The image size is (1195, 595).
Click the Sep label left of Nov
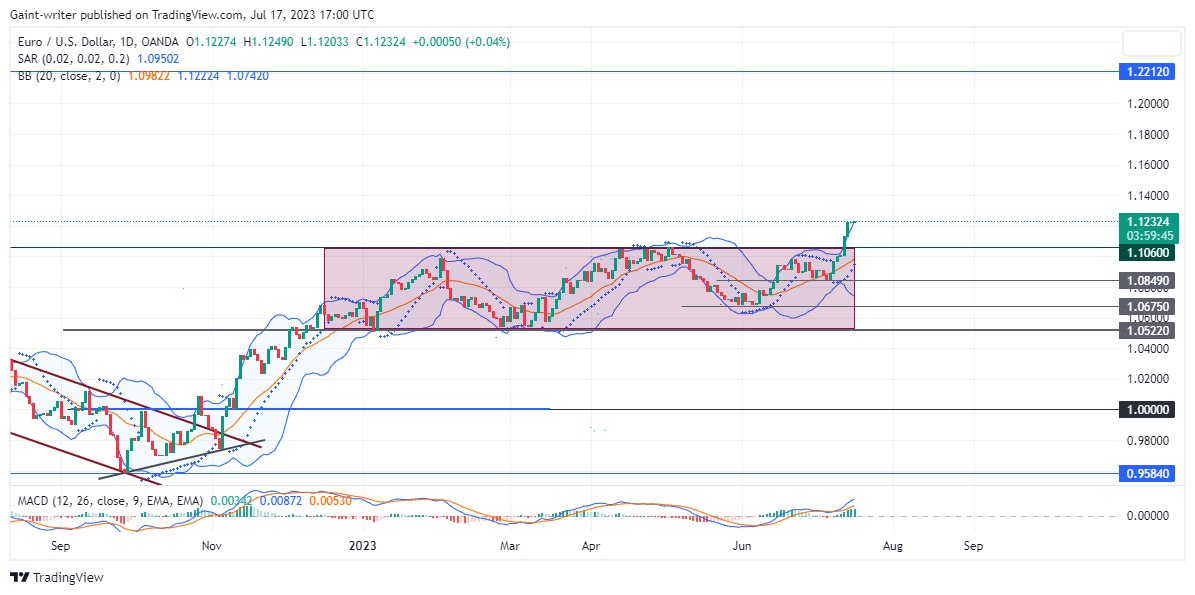[60, 545]
